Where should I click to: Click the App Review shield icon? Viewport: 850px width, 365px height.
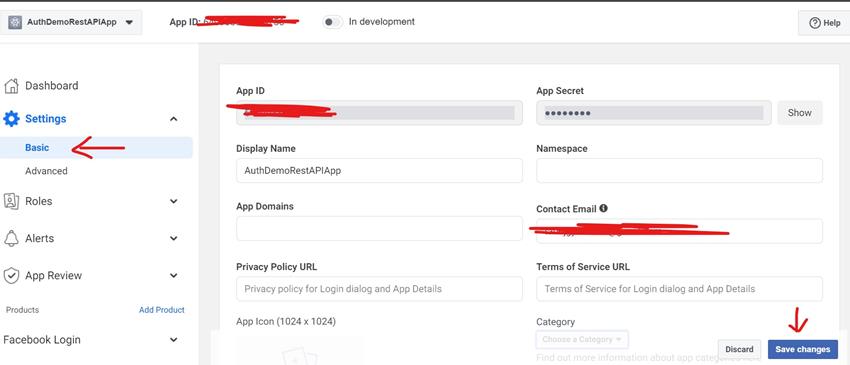11,276
